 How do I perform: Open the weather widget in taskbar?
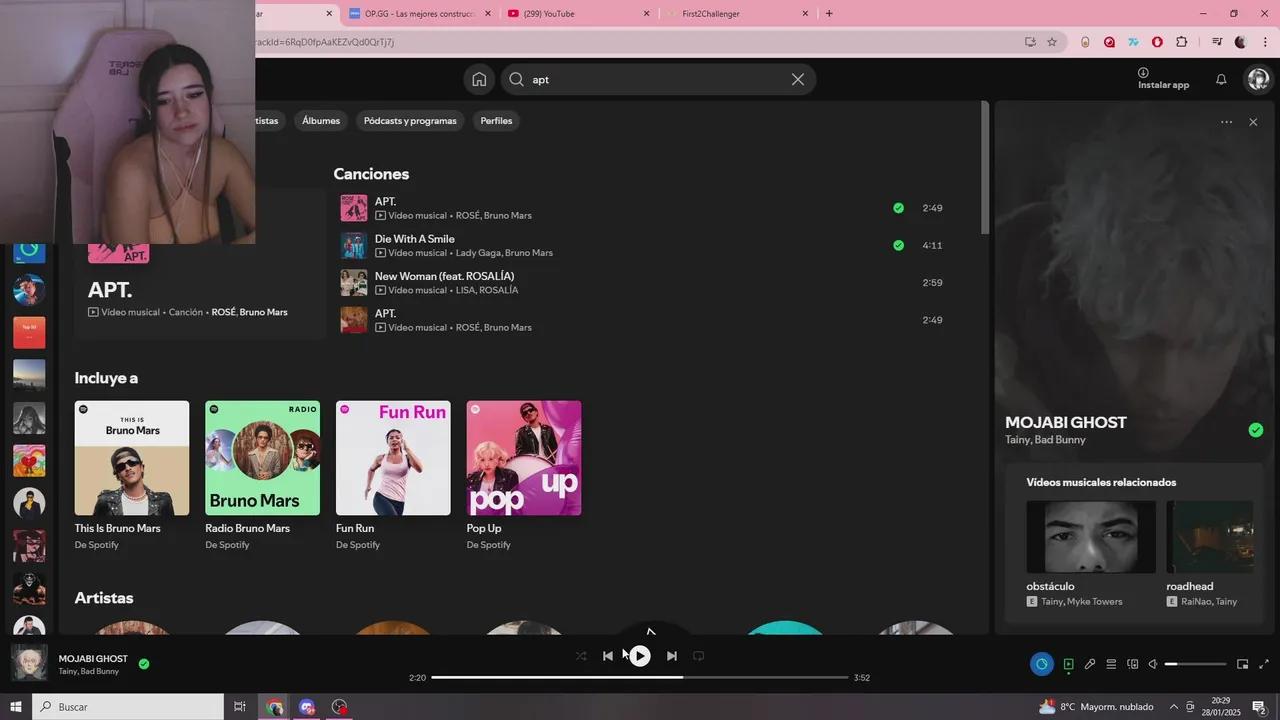(1096, 707)
